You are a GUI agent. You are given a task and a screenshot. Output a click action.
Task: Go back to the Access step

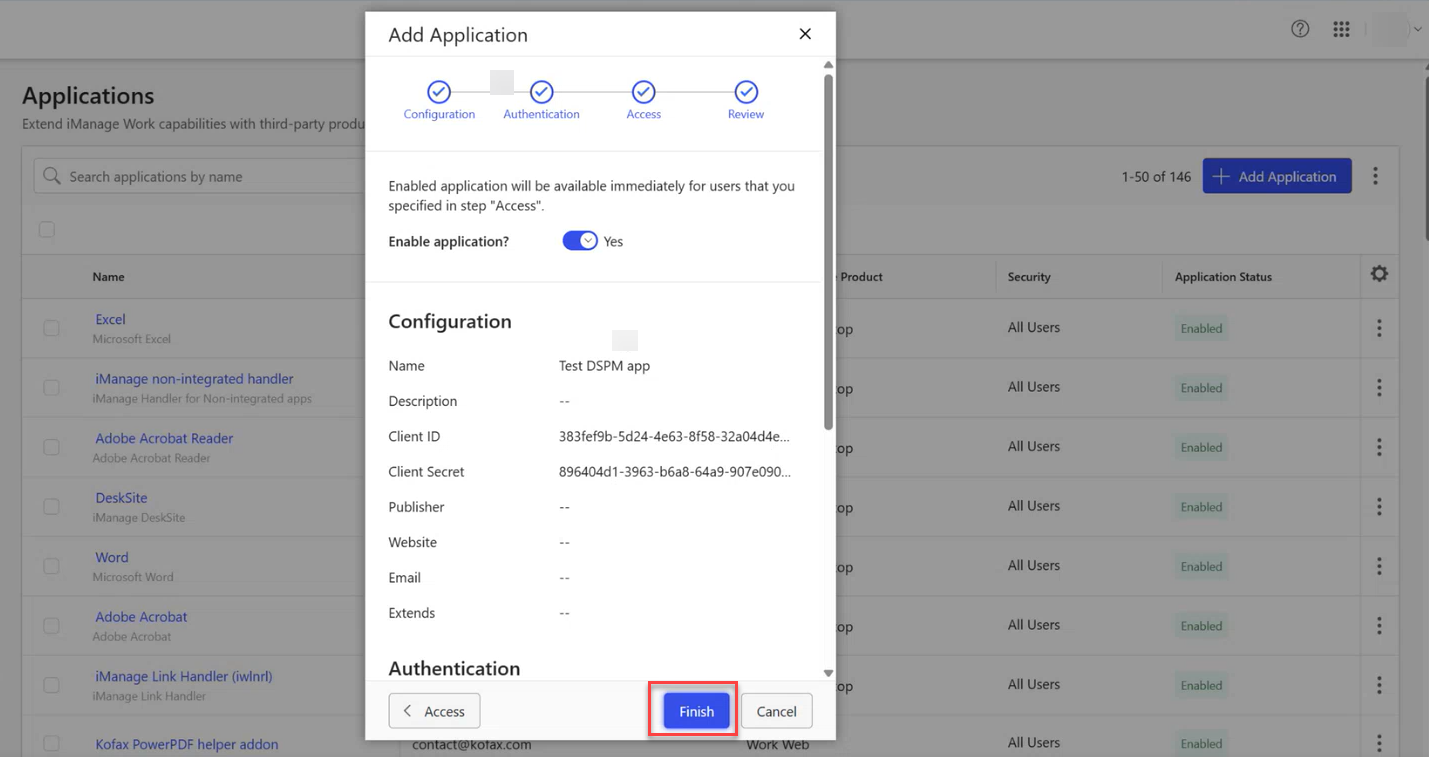point(434,711)
